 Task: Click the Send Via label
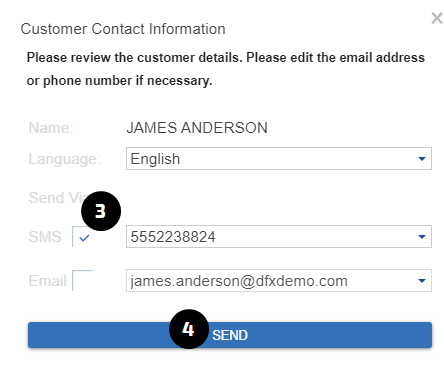[57, 198]
